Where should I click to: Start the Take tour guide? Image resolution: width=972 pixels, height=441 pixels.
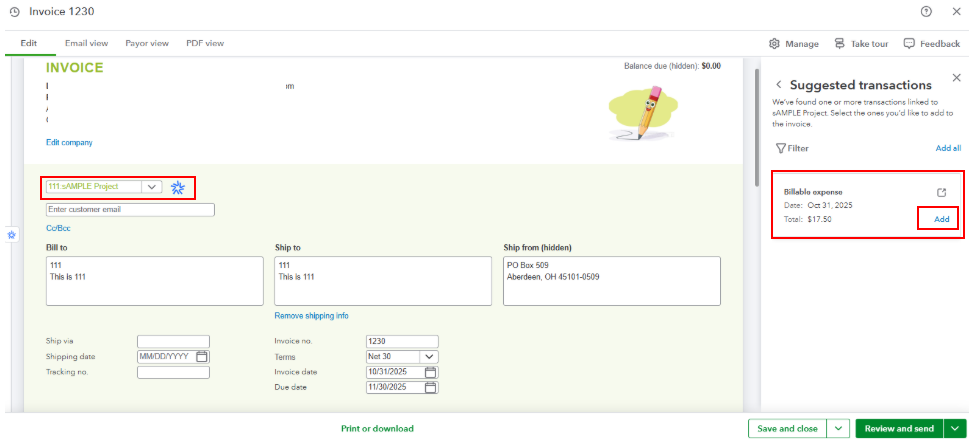tap(840, 44)
